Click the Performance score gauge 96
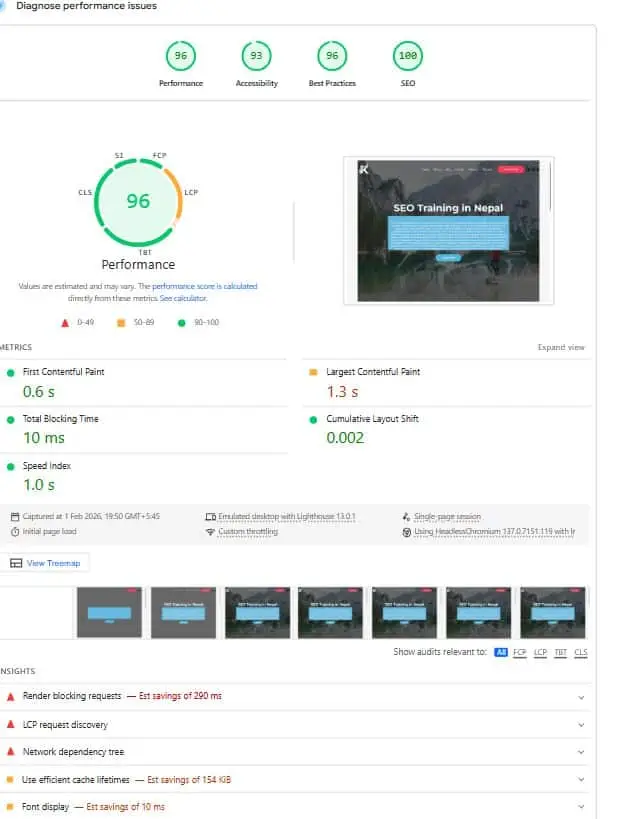Screen dimensions: 623x819 pos(181,56)
